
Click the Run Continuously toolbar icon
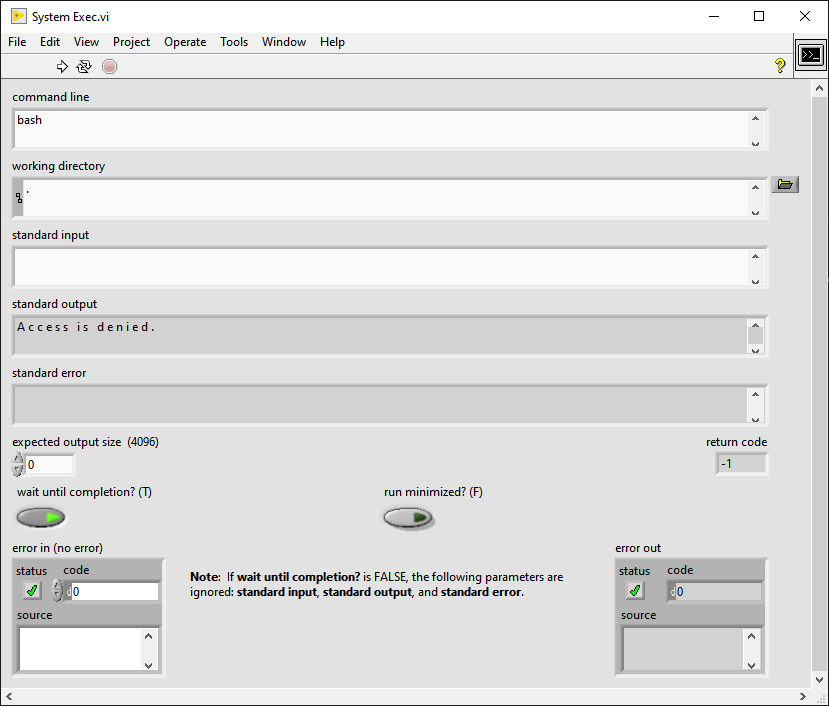coord(84,67)
